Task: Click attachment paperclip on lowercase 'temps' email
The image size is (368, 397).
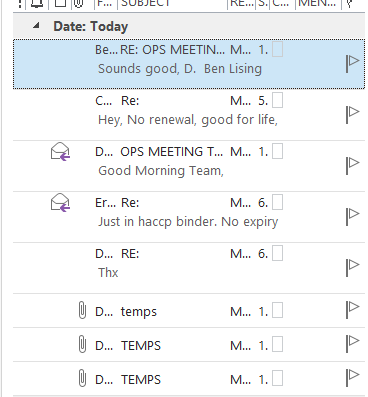Action: click(82, 310)
